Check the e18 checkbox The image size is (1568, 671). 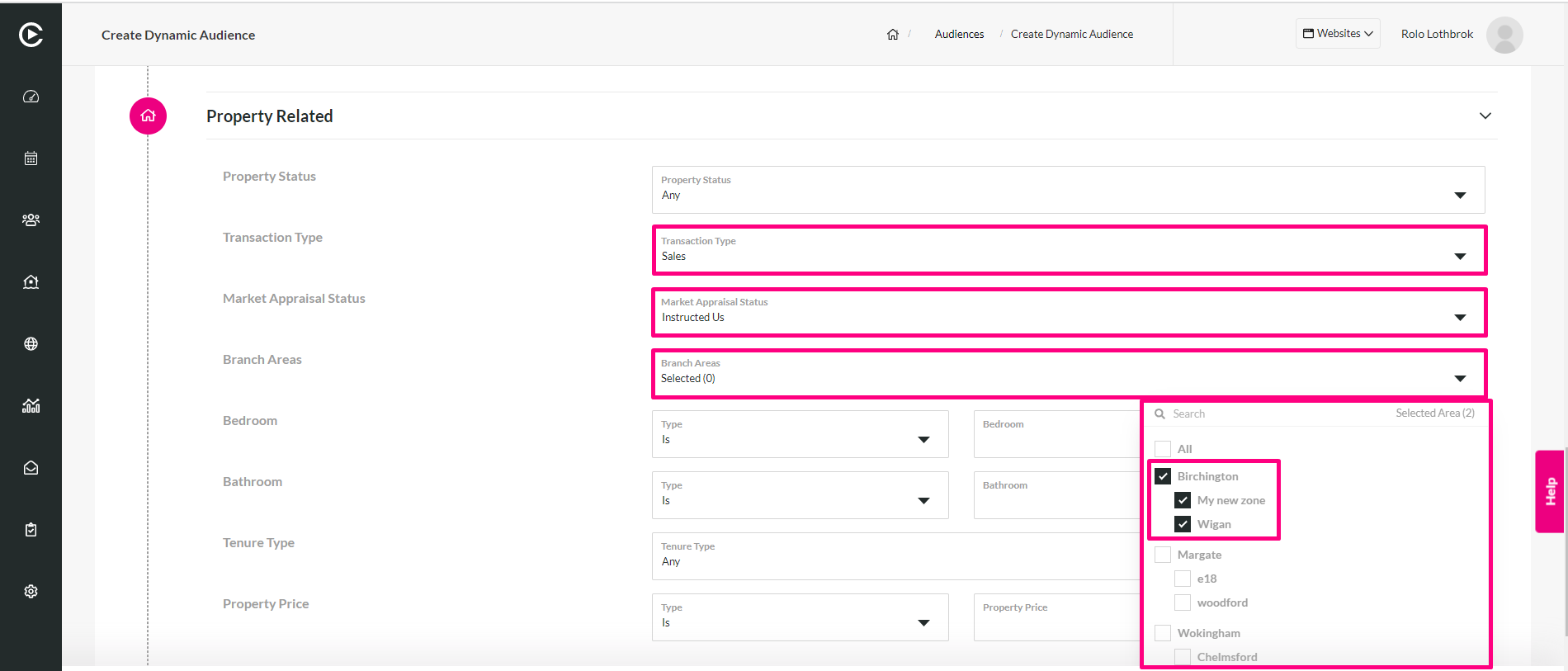(1183, 579)
